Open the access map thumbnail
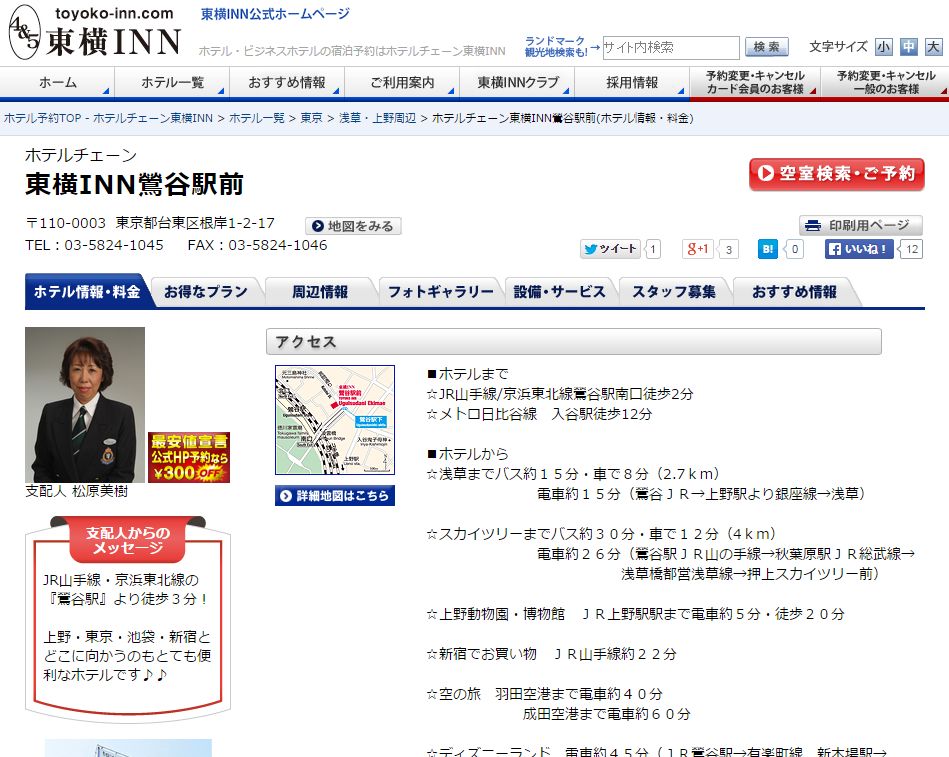Viewport: 949px width, 757px height. pyautogui.click(x=335, y=420)
